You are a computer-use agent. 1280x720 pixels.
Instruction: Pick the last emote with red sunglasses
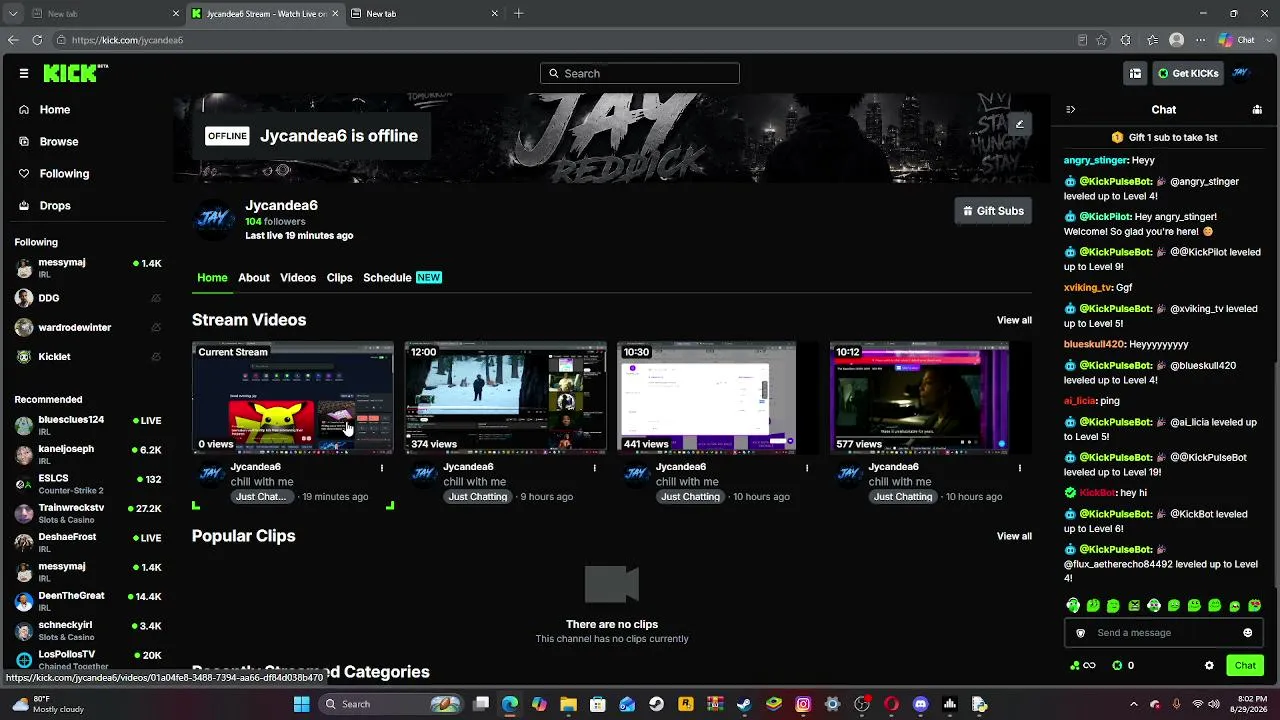coord(1255,605)
